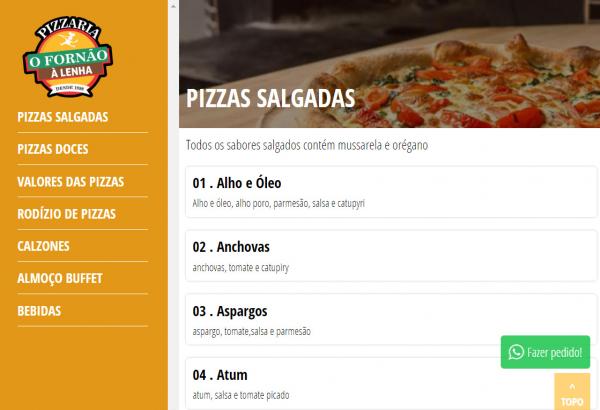Select Almoço Buffet in the sidebar
The width and height of the screenshot is (600, 410).
[60, 278]
